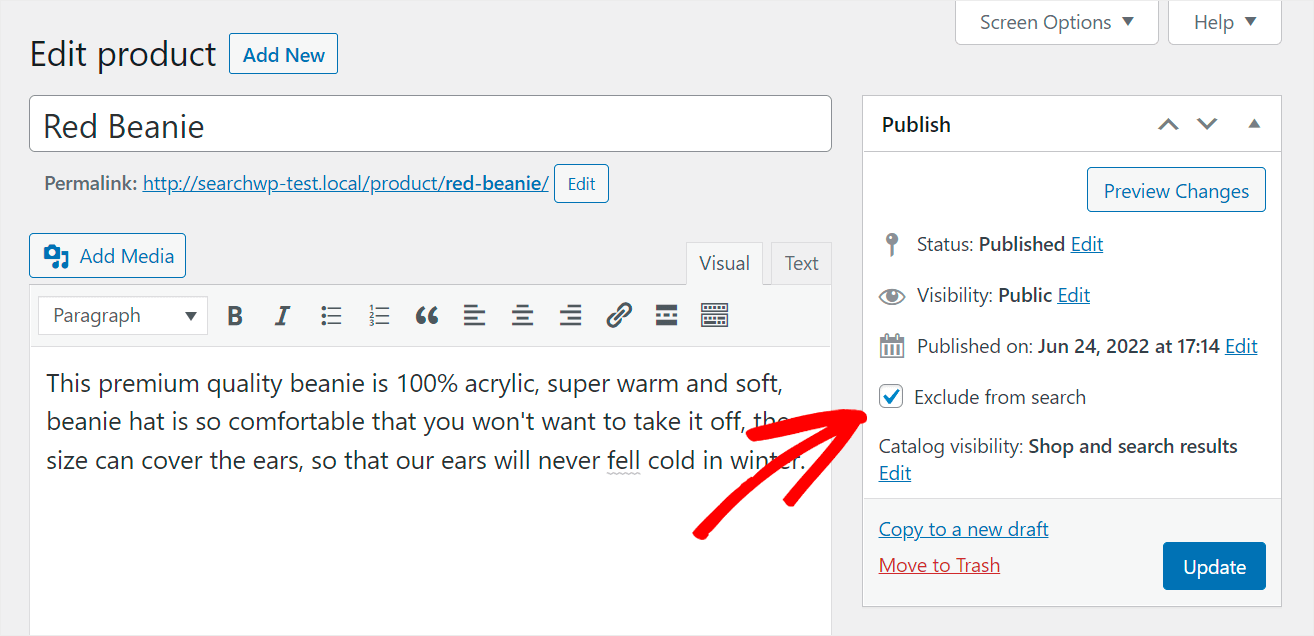The height and width of the screenshot is (636, 1314).
Task: Apply italic formatting to text
Action: (x=283, y=316)
